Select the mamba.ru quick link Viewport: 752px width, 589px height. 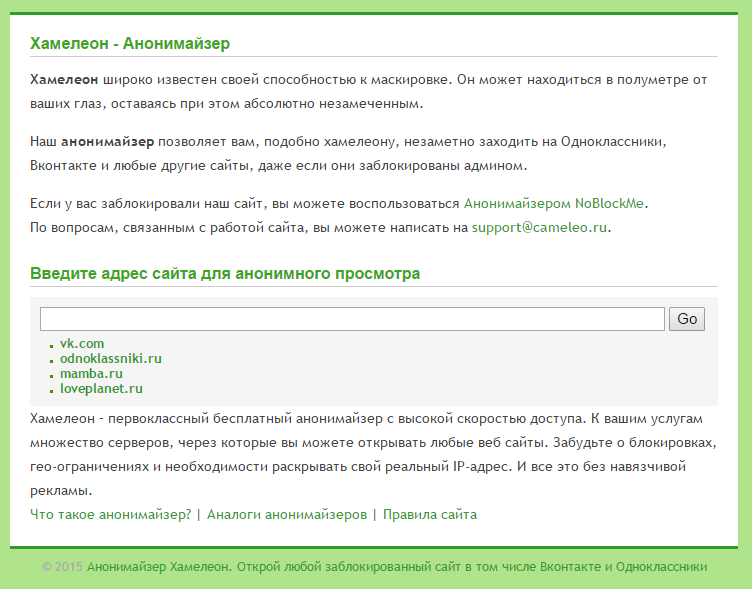(x=91, y=373)
